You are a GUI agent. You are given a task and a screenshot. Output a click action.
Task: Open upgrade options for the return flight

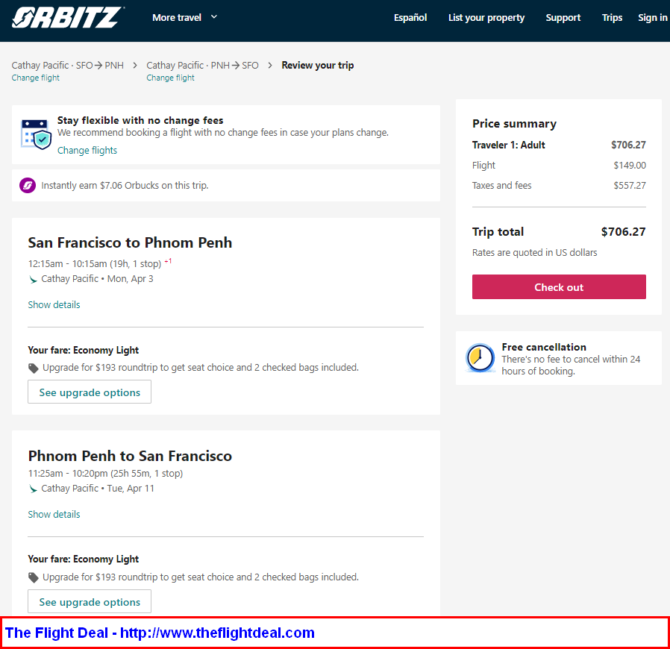tap(90, 602)
